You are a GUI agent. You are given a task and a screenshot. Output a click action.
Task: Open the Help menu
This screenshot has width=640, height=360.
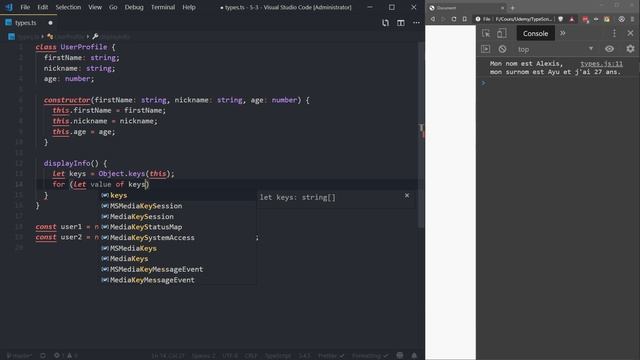pos(189,7)
